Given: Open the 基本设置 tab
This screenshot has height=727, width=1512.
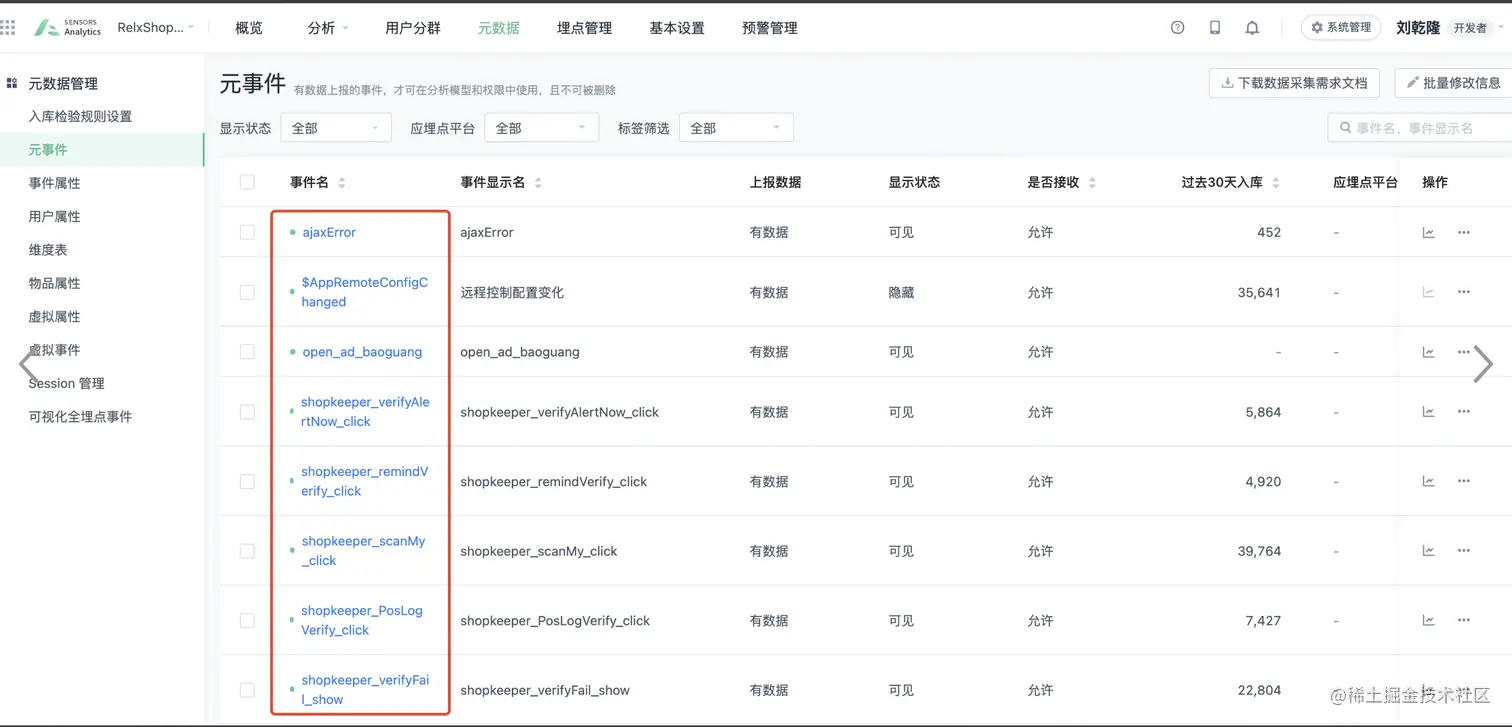Looking at the screenshot, I should point(677,28).
